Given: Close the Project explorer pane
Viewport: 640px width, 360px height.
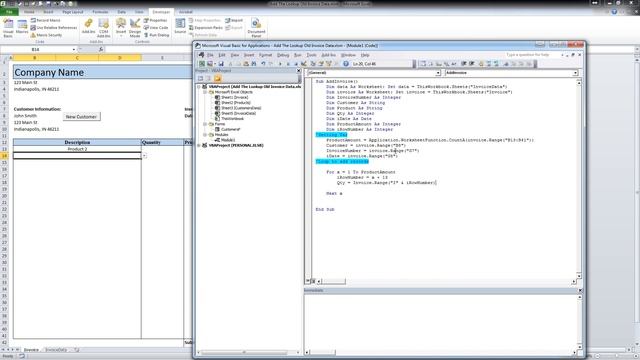Looking at the screenshot, I should coord(298,71).
